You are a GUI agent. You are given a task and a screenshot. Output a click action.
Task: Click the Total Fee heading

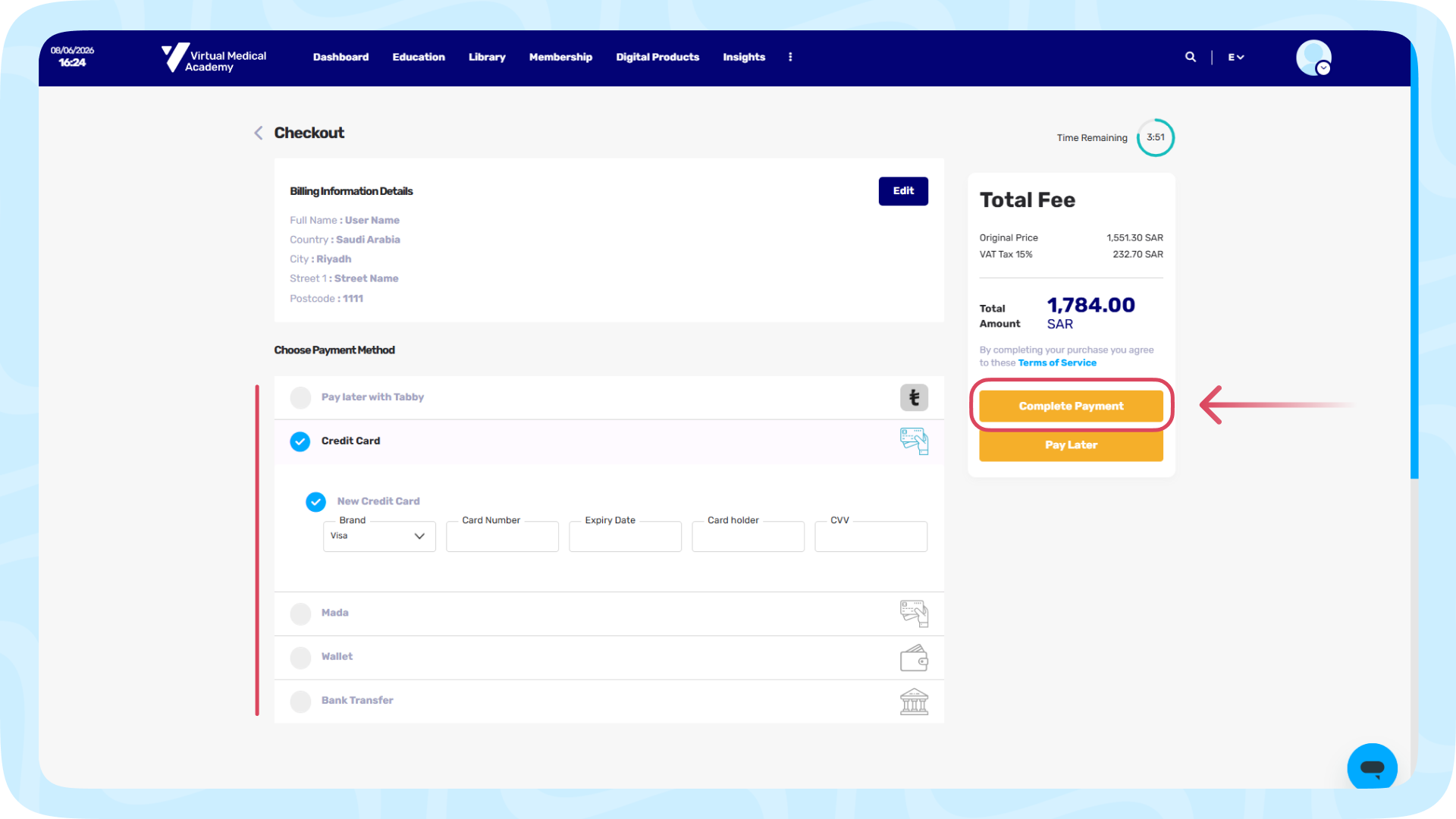pyautogui.click(x=1028, y=200)
